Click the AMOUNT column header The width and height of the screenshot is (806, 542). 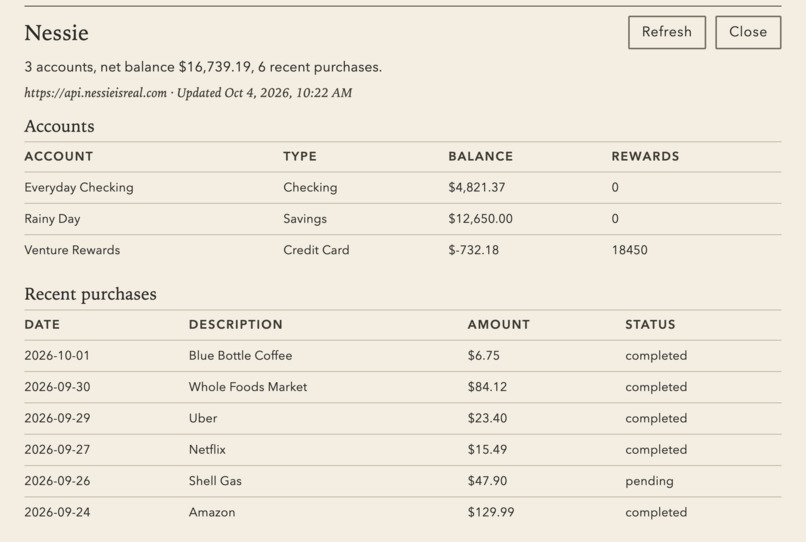point(499,324)
